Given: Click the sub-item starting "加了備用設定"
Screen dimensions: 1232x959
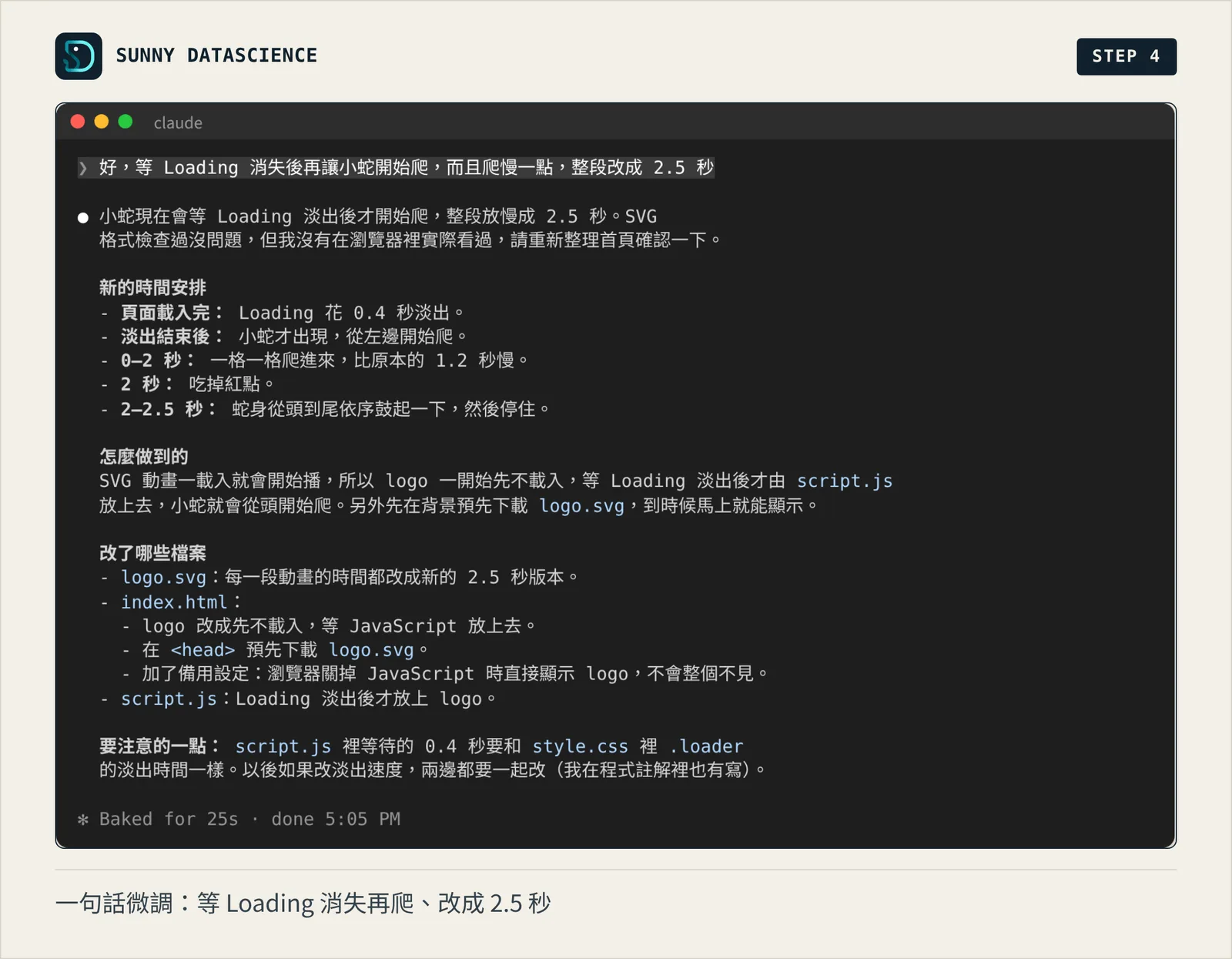Looking at the screenshot, I should point(455,674).
